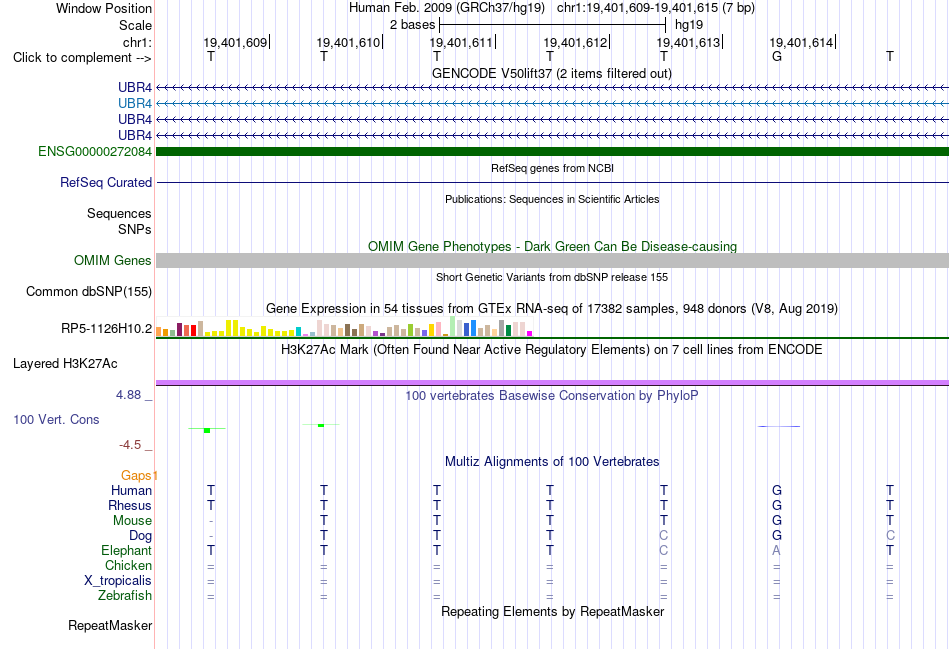Click the X_tropicalis alignment row label
The width and height of the screenshot is (950, 649).
118,581
